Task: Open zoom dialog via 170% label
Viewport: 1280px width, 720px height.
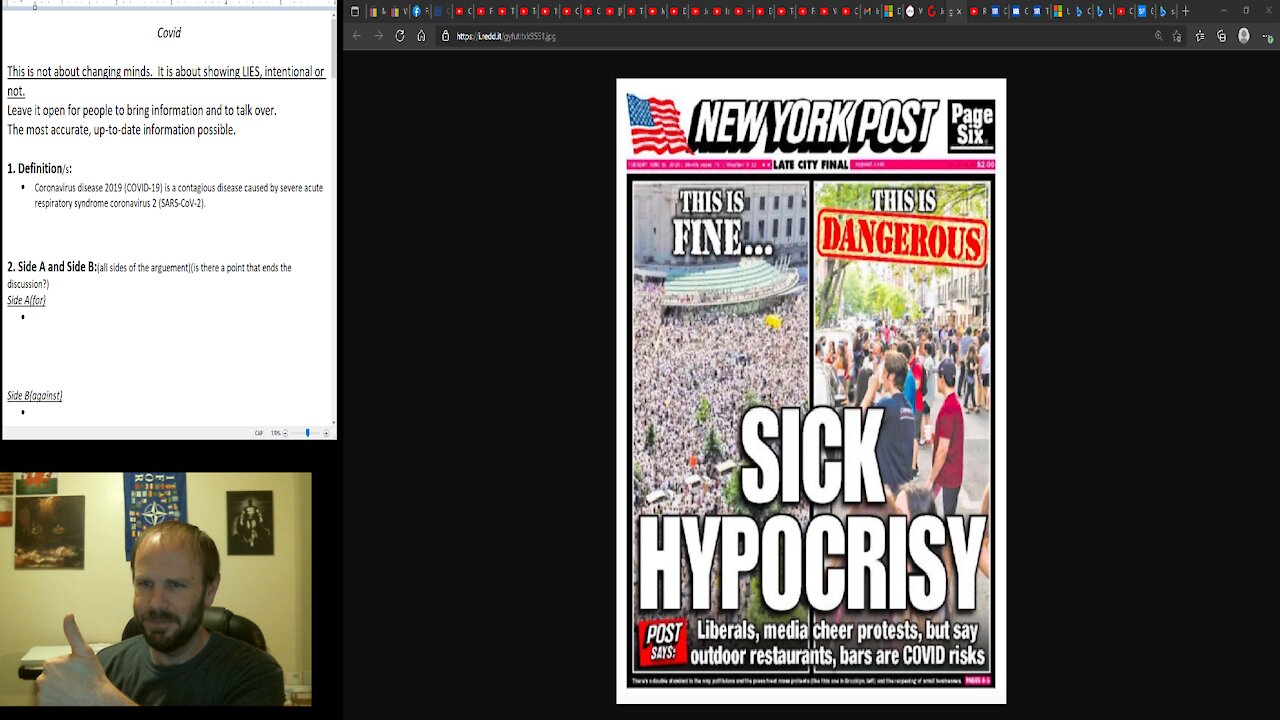Action: 276,433
